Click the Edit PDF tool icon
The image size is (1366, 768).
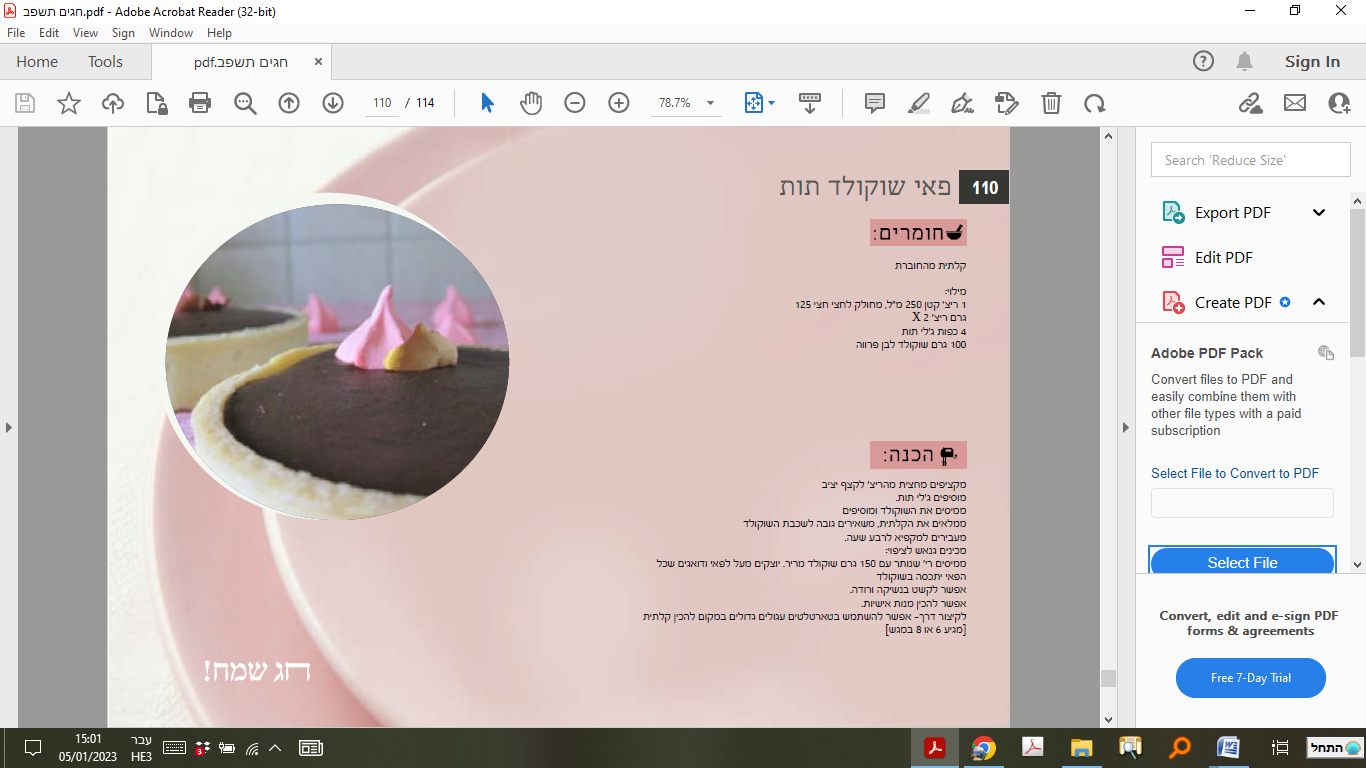coord(1173,257)
